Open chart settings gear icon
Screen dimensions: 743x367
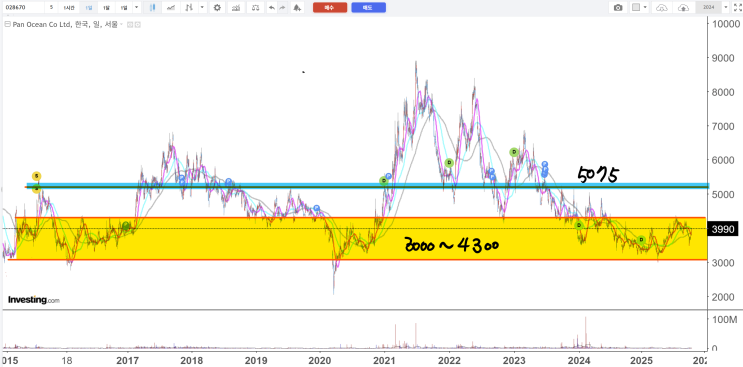click(217, 8)
